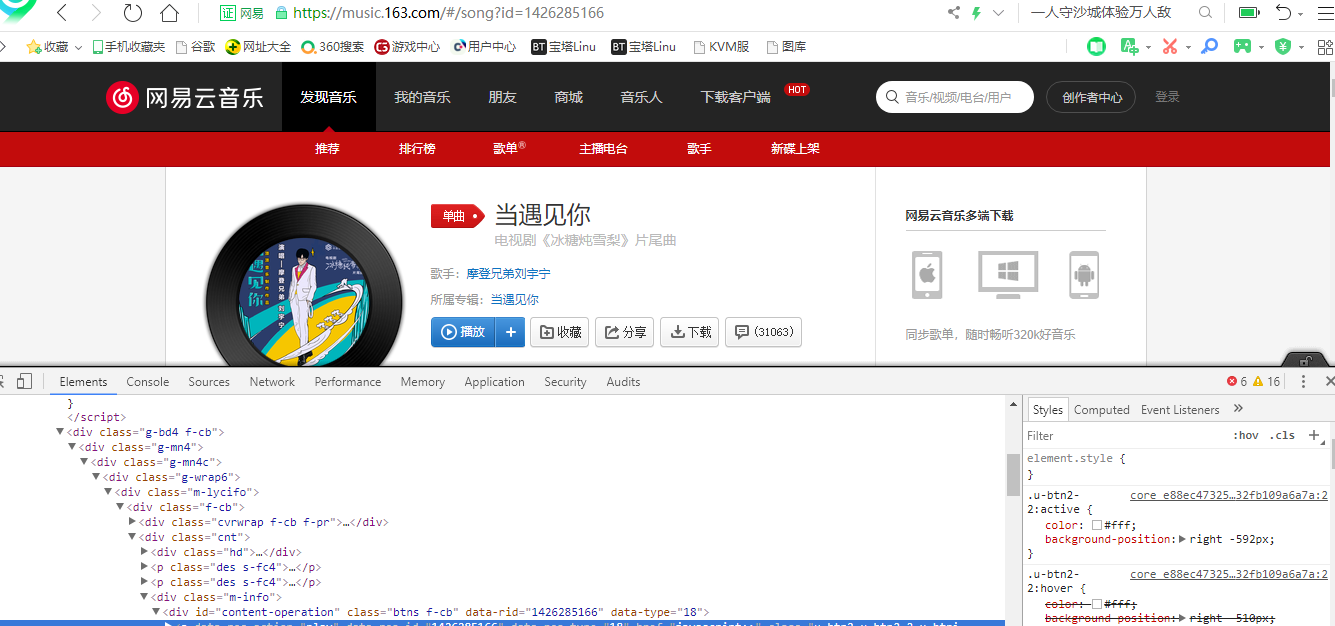Open 我的音乐 in the top navigation
This screenshot has width=1335, height=626.
coord(422,97)
